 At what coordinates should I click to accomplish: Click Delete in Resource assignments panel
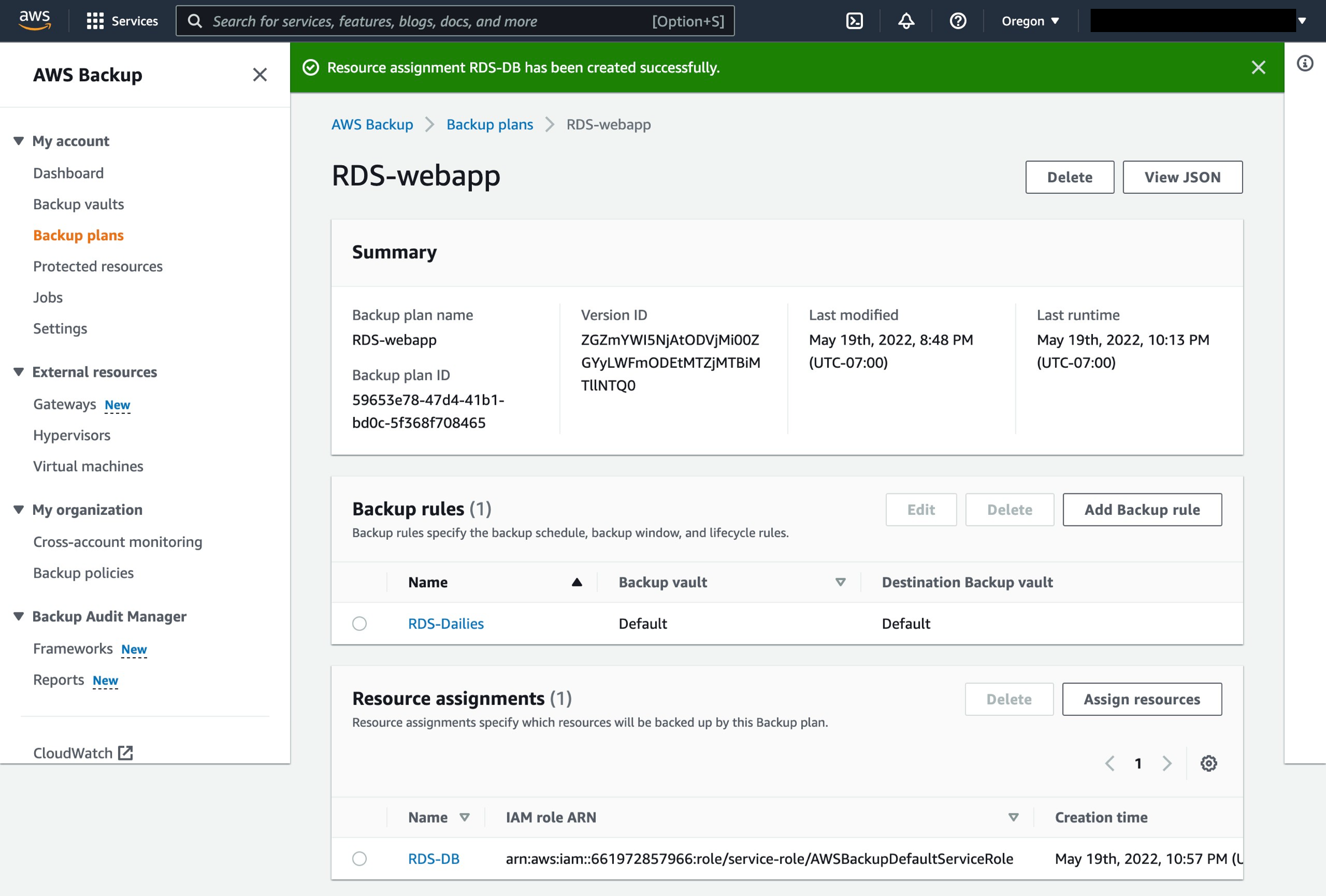pyautogui.click(x=1009, y=699)
